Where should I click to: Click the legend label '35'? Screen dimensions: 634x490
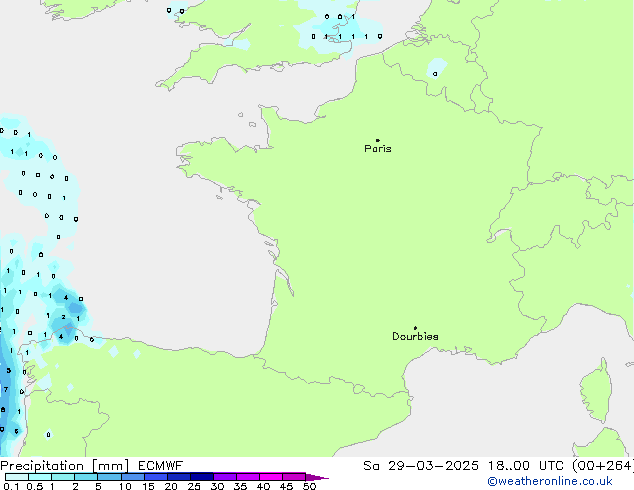(x=240, y=486)
